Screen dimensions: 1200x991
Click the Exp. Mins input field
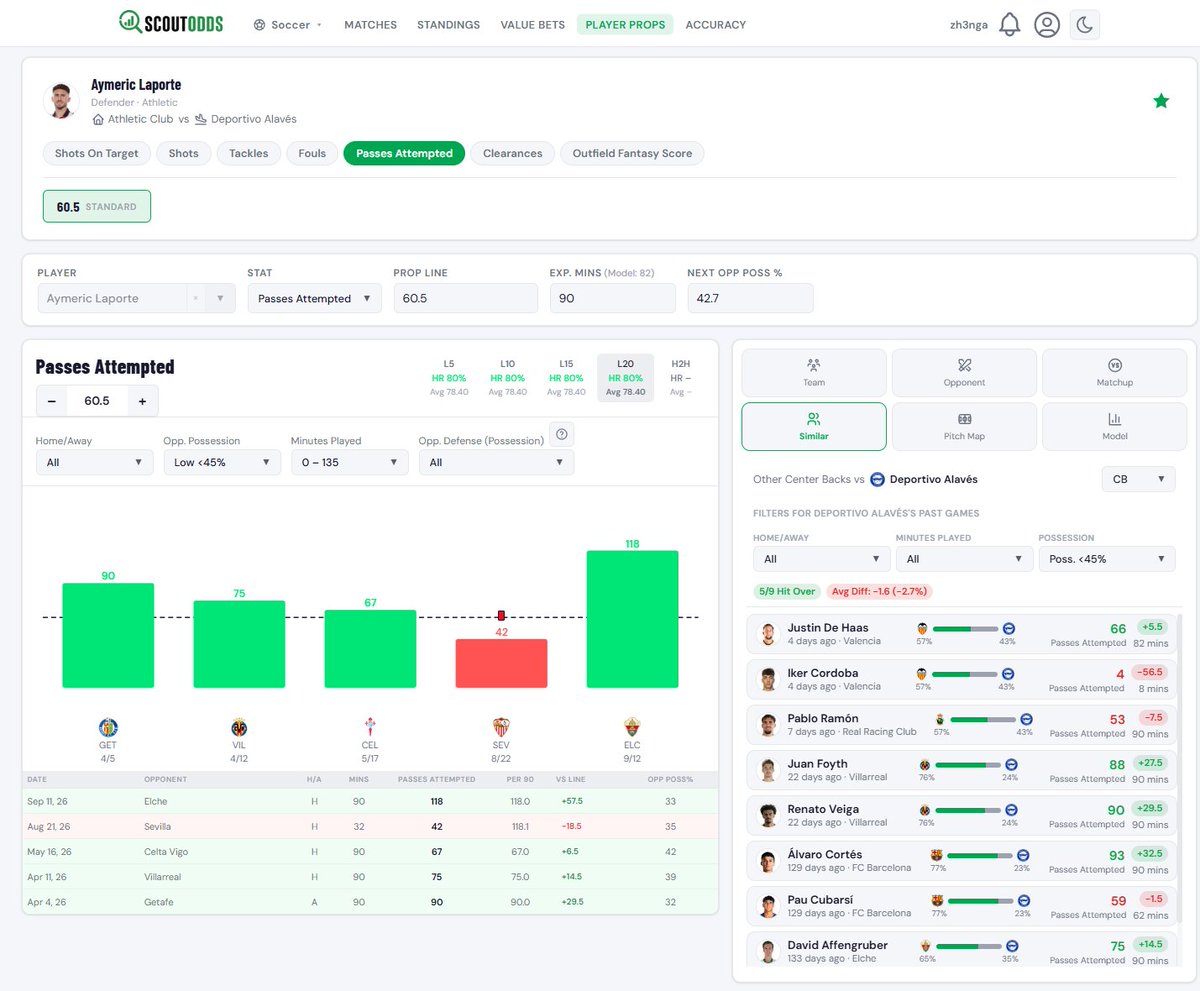613,298
